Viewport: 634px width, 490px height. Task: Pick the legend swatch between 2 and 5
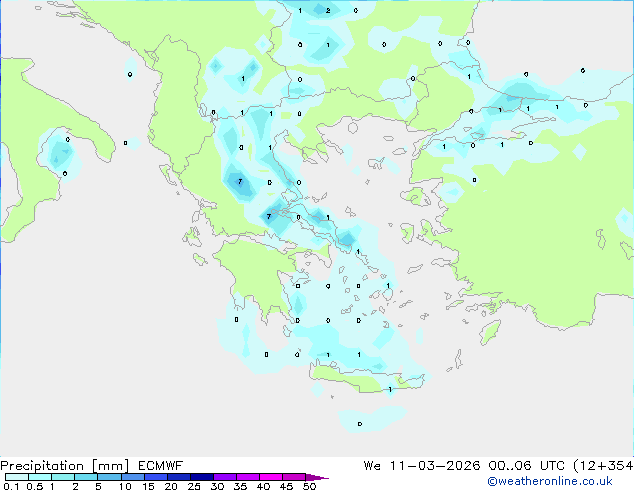pyautogui.click(x=86, y=477)
